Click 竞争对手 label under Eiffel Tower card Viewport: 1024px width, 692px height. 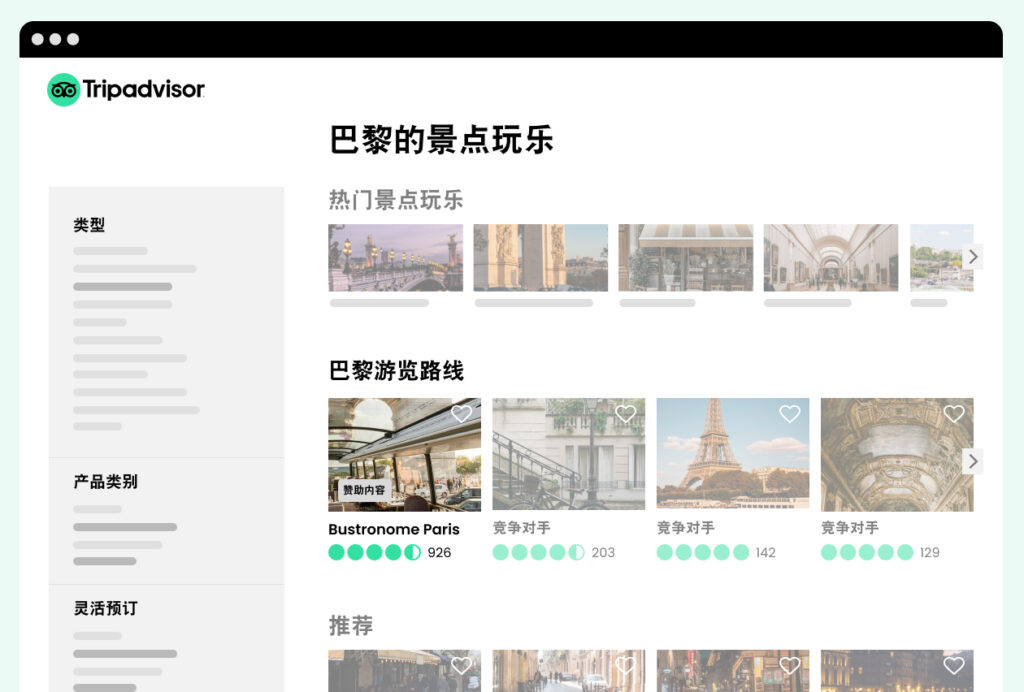point(685,527)
